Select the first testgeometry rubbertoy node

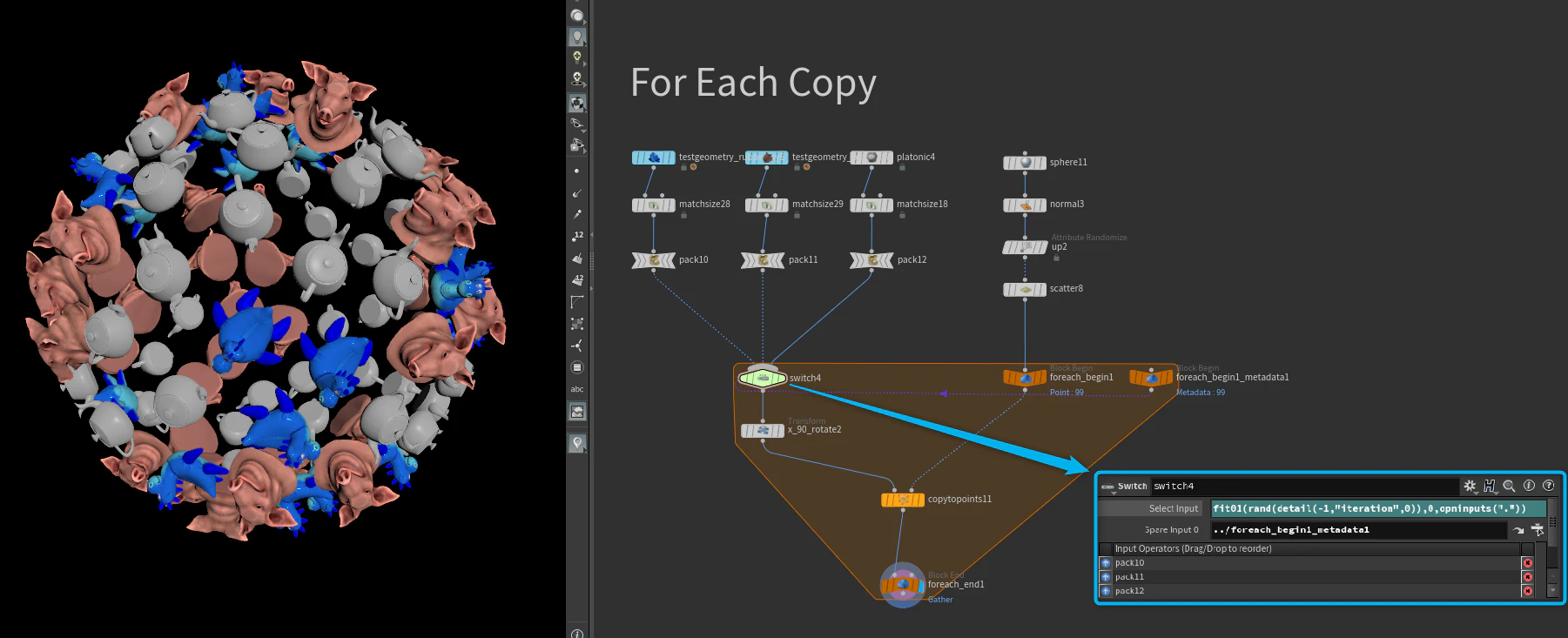pyautogui.click(x=653, y=158)
